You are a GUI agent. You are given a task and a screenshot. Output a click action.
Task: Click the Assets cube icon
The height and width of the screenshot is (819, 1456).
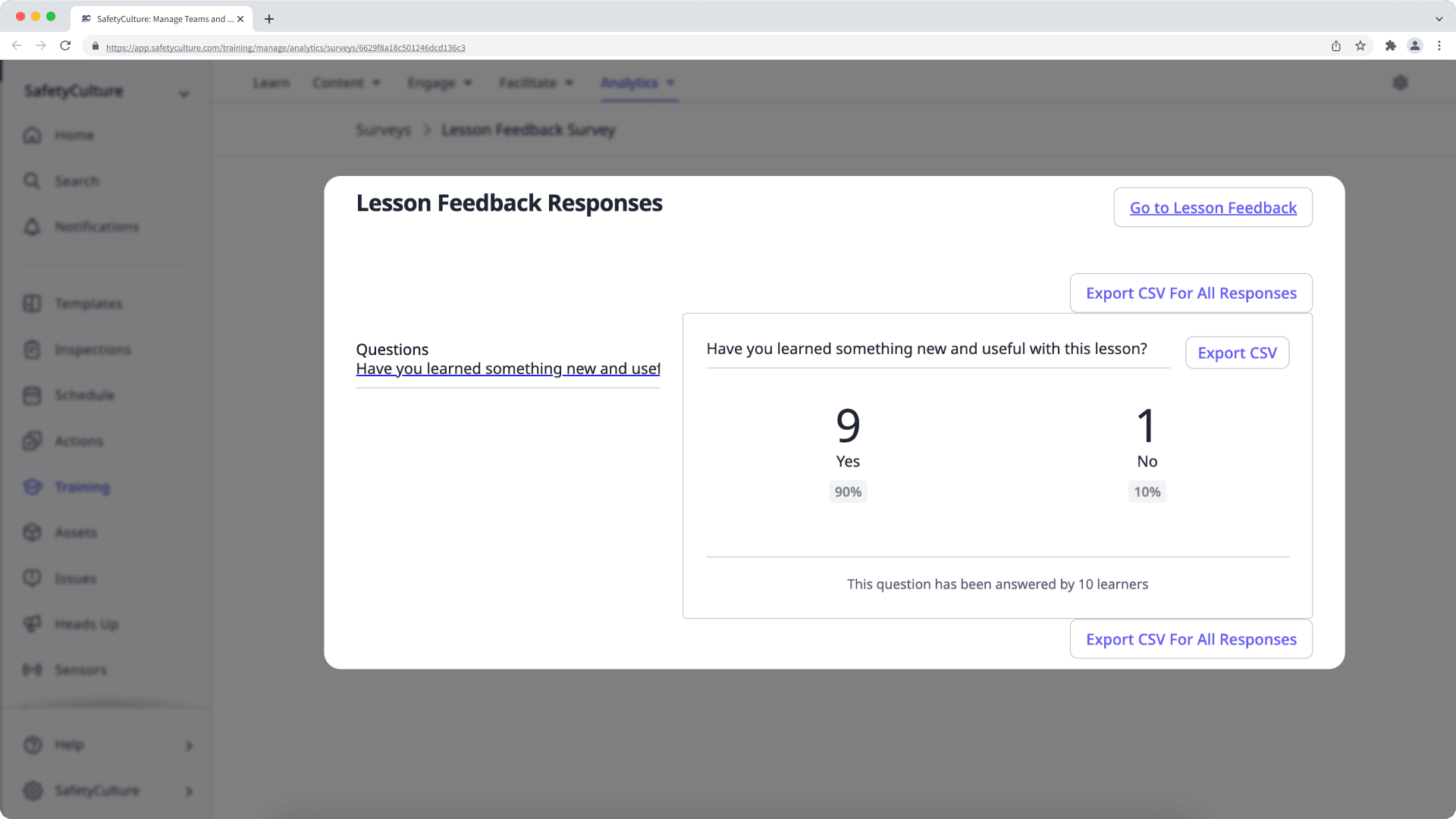(32, 532)
